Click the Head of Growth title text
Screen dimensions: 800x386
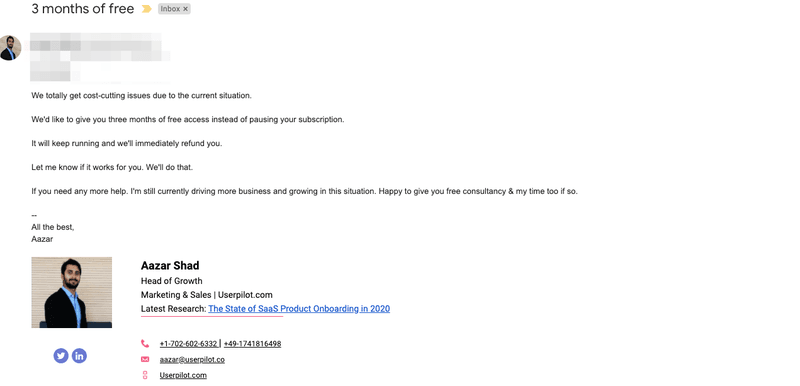click(171, 281)
